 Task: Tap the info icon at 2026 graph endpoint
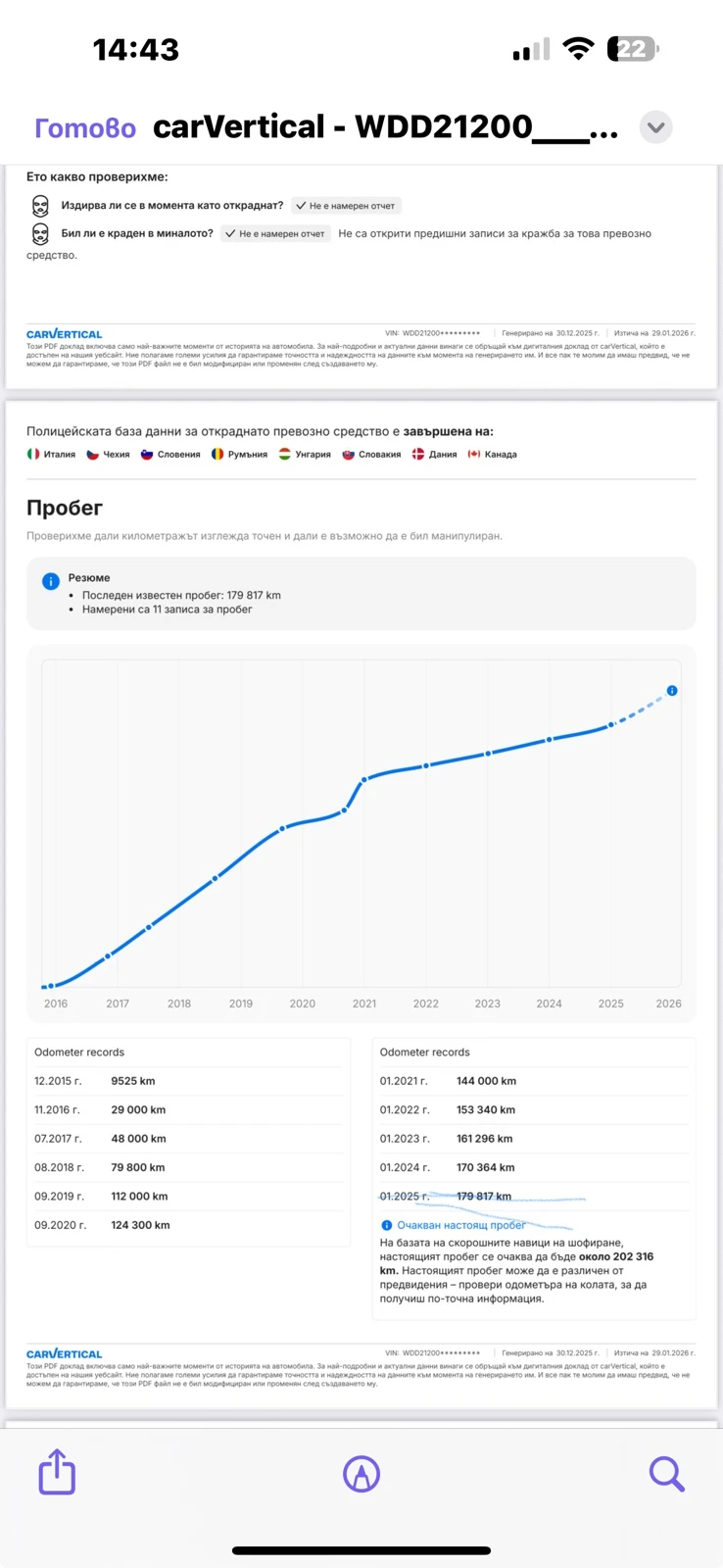pos(672,691)
